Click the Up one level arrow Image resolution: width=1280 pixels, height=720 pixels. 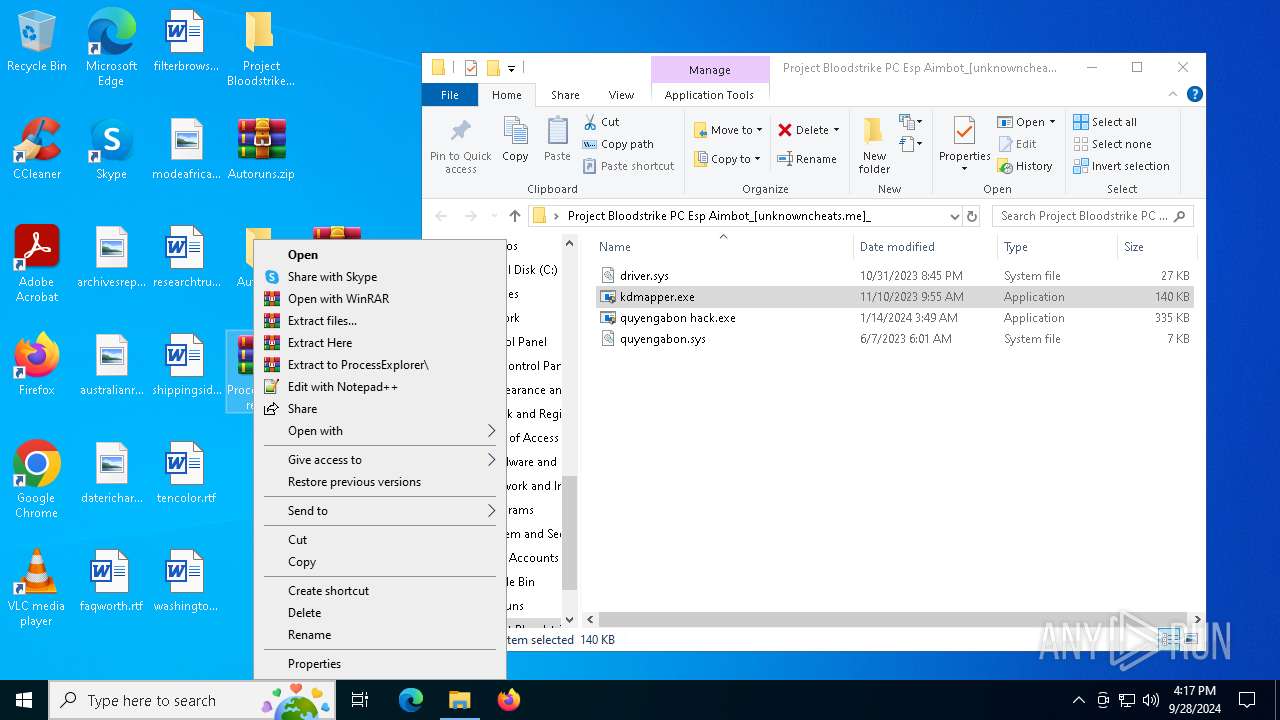(514, 216)
